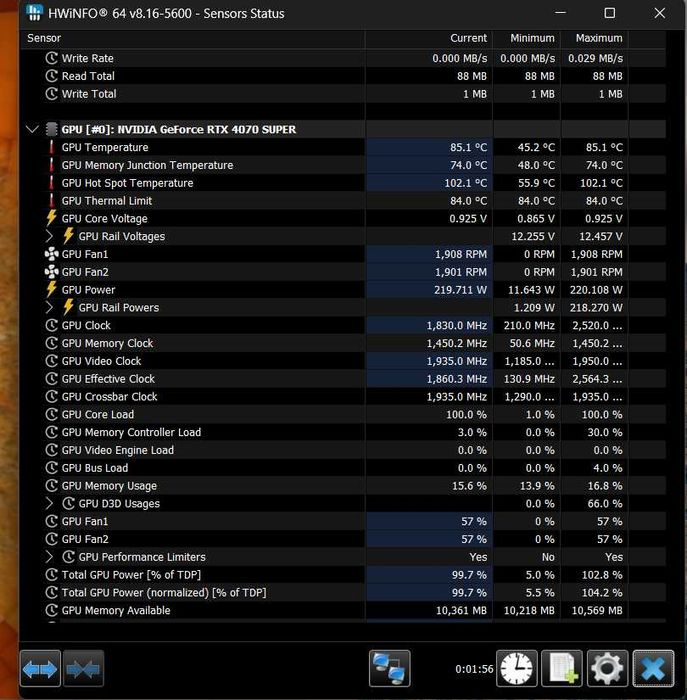
Task: Click thermometer icon of GPU Memory Junction Temperature
Action: tap(51, 165)
